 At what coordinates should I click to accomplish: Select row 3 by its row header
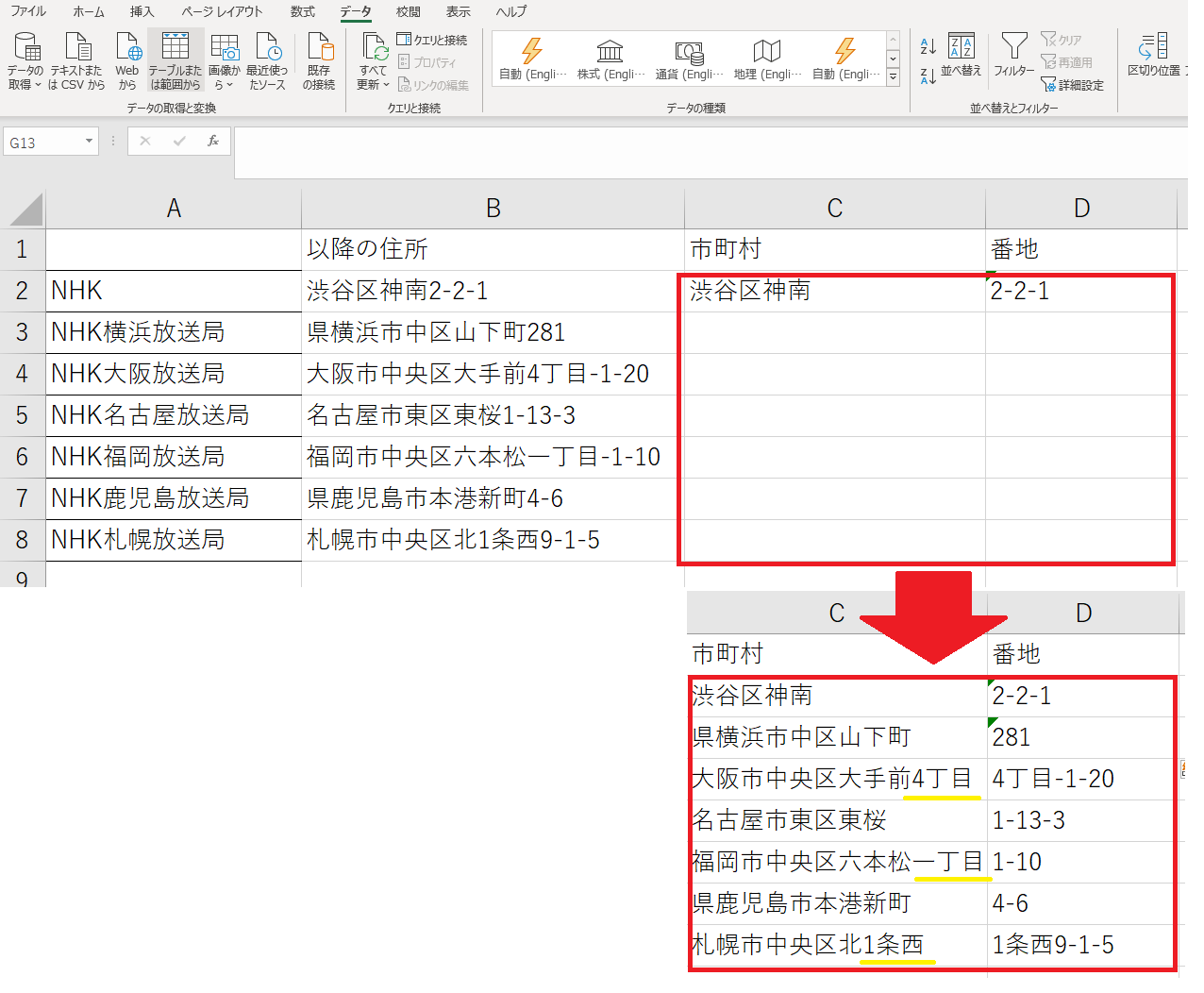[23, 332]
